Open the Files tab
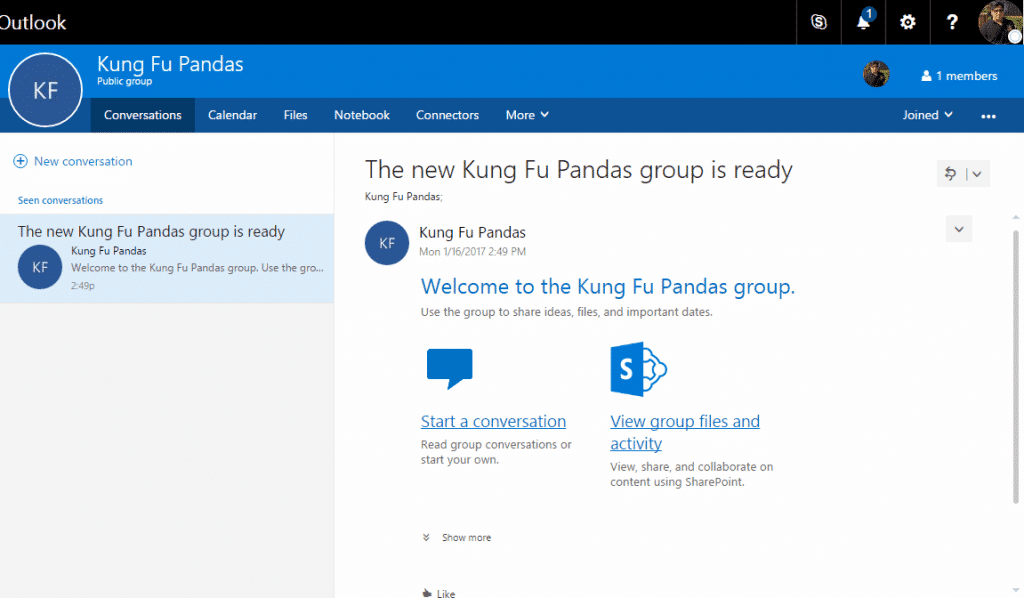Viewport: 1024px width, 598px height. [295, 115]
